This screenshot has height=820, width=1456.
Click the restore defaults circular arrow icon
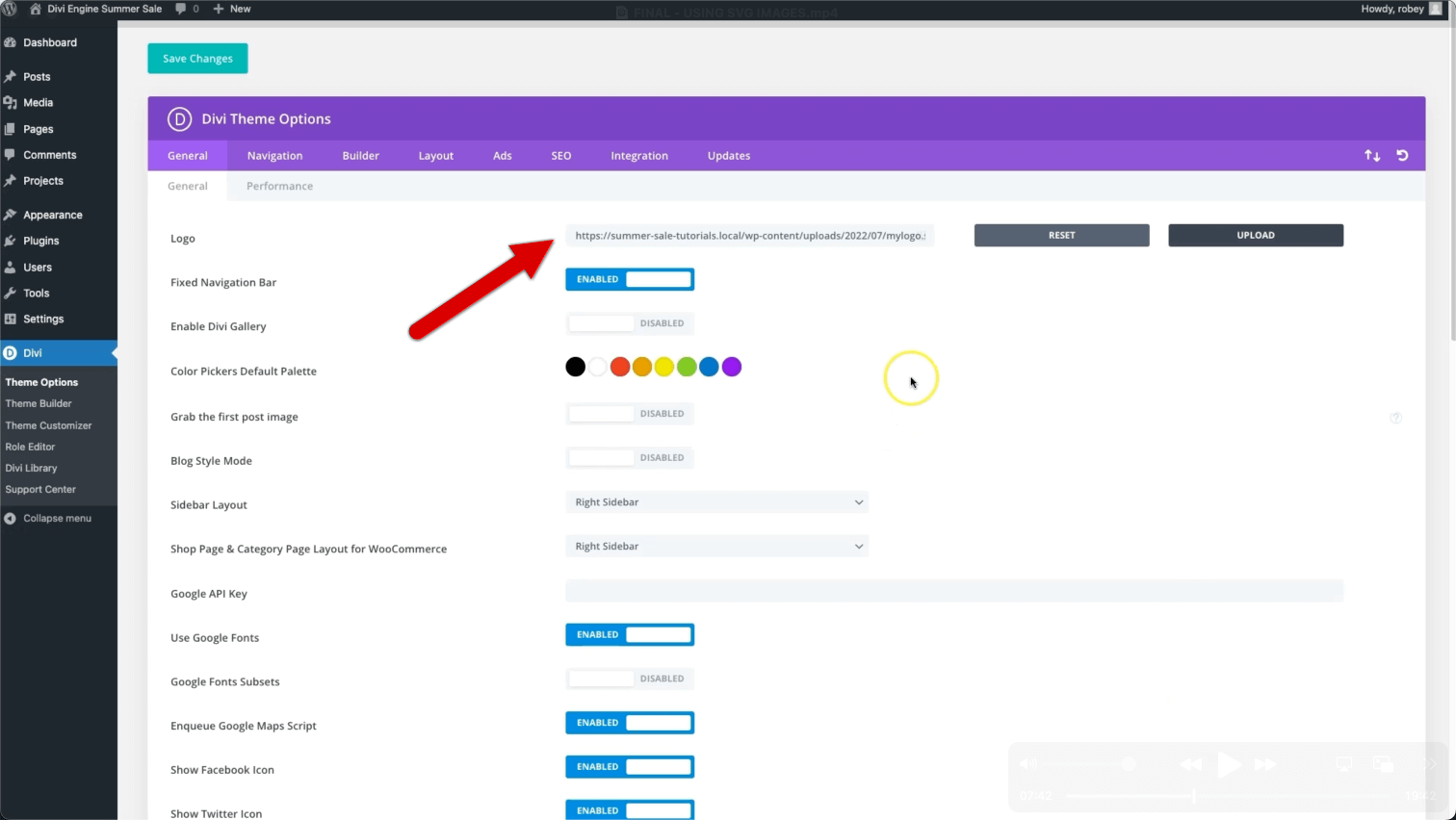coord(1402,155)
